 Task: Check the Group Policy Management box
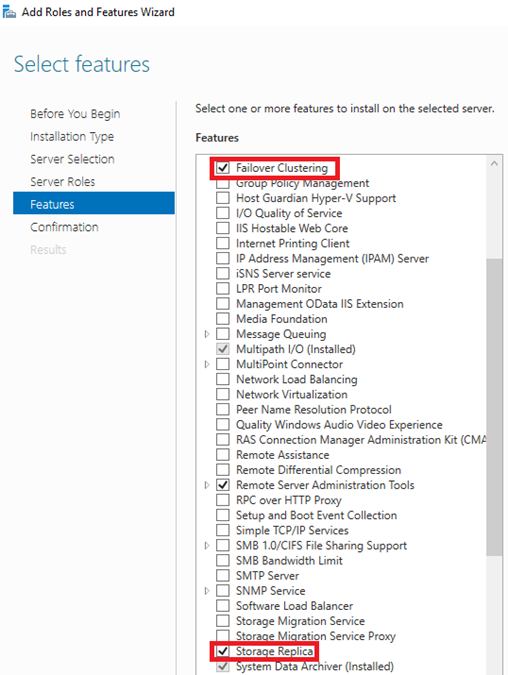(223, 184)
